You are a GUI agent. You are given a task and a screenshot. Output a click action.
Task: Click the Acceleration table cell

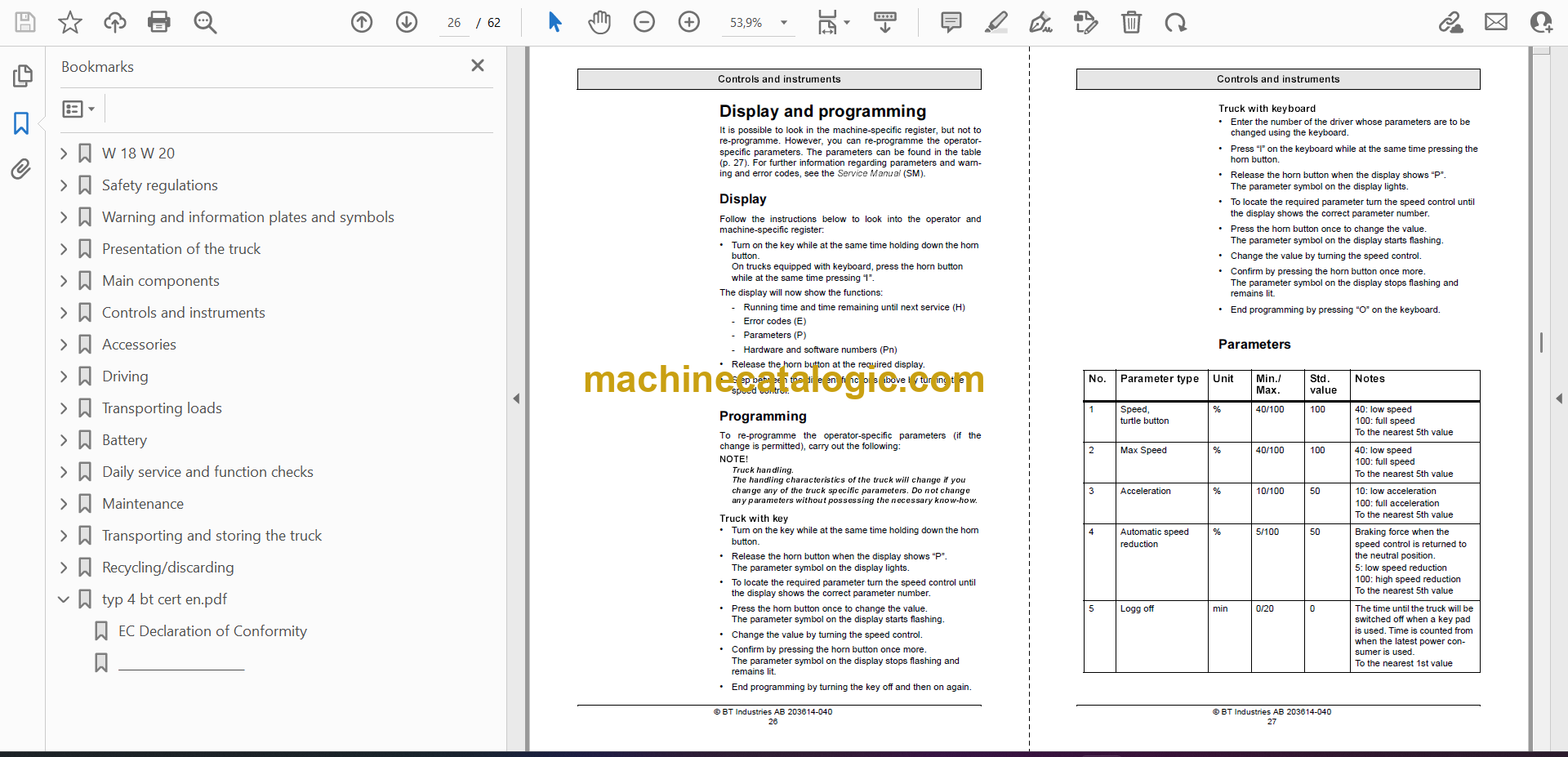click(x=1162, y=503)
